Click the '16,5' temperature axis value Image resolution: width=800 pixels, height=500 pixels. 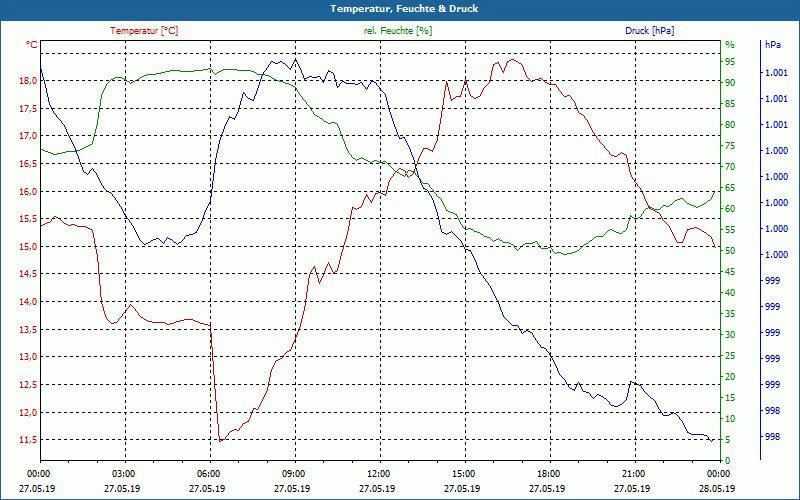[x=29, y=164]
